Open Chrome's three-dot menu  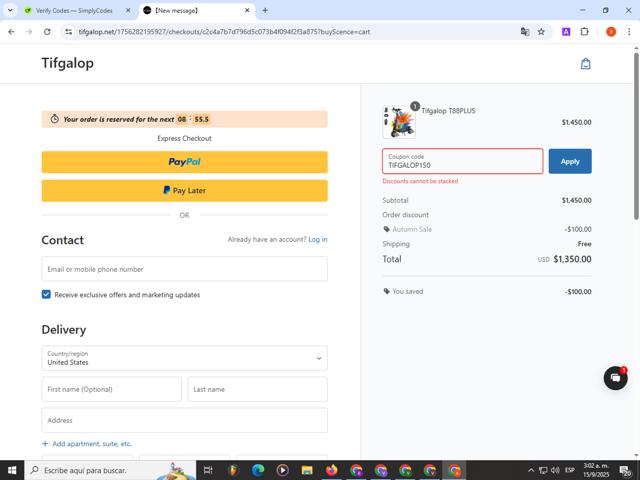[629, 32]
